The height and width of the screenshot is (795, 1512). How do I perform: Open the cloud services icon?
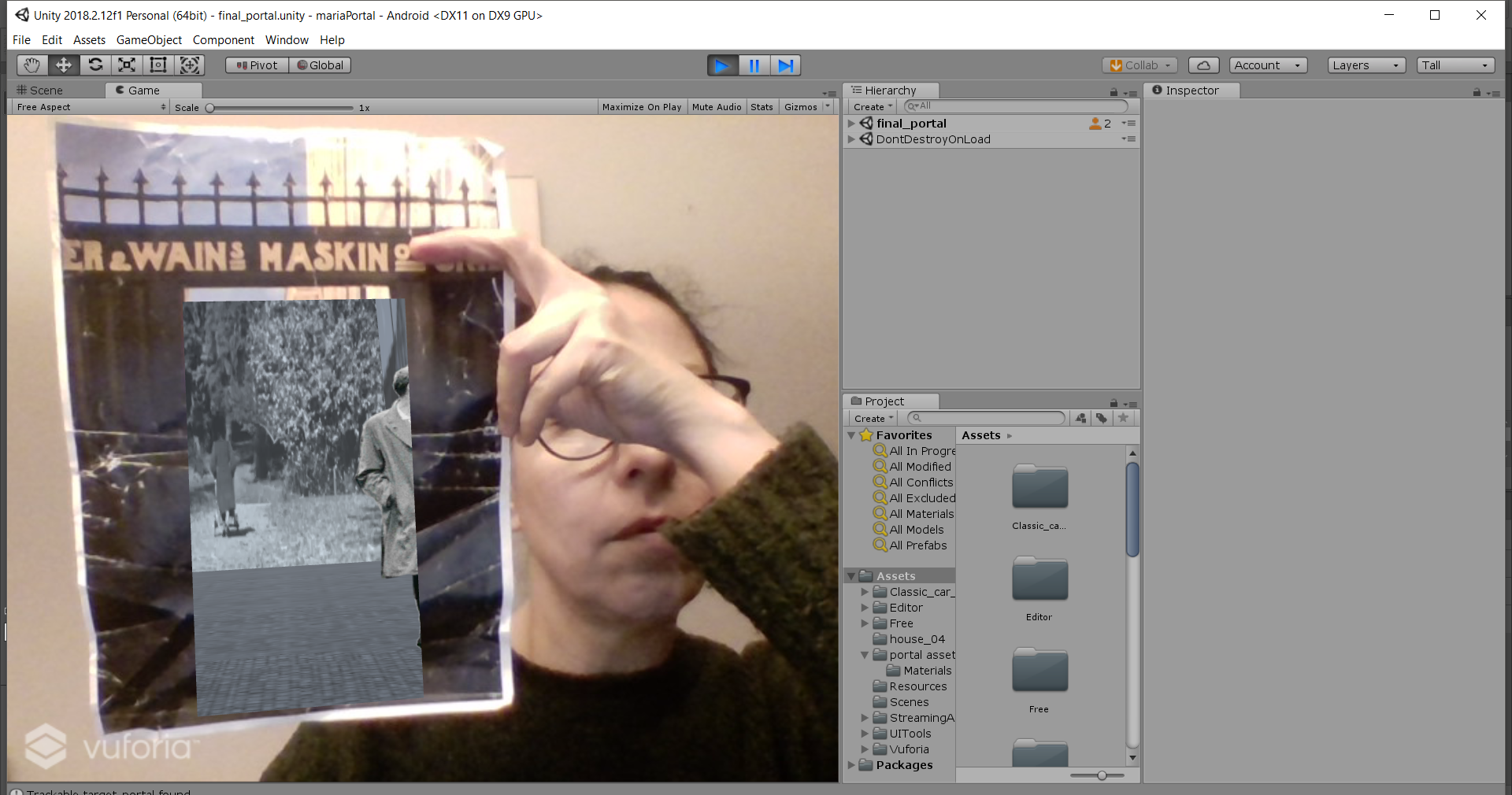tap(1203, 65)
